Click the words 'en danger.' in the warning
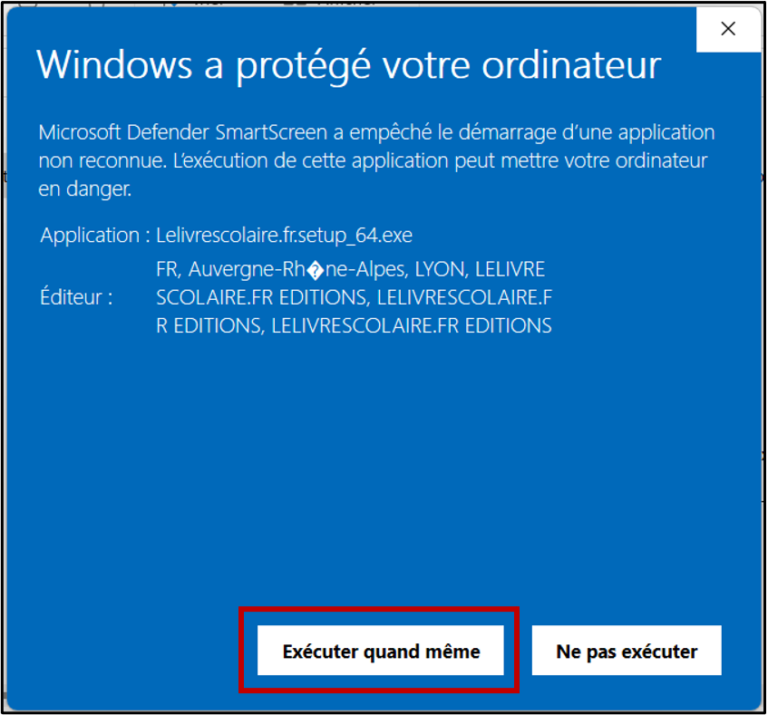Image resolution: width=768 pixels, height=715 pixels. click(85, 189)
